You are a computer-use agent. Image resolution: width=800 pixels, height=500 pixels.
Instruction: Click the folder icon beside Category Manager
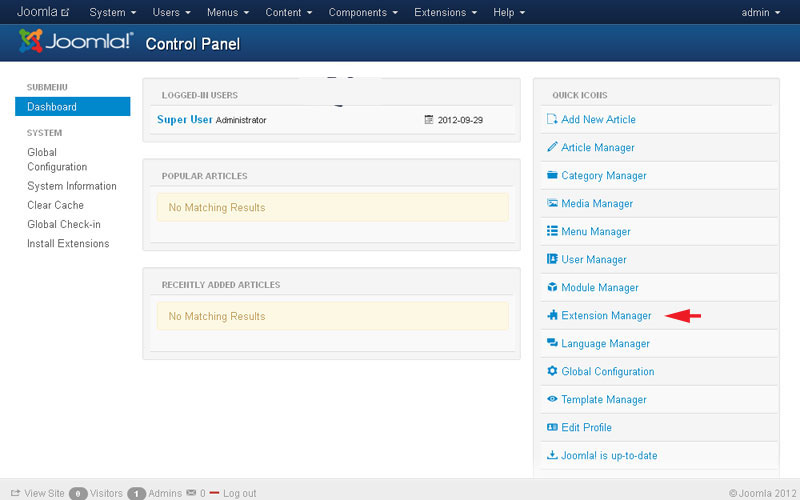click(x=552, y=175)
